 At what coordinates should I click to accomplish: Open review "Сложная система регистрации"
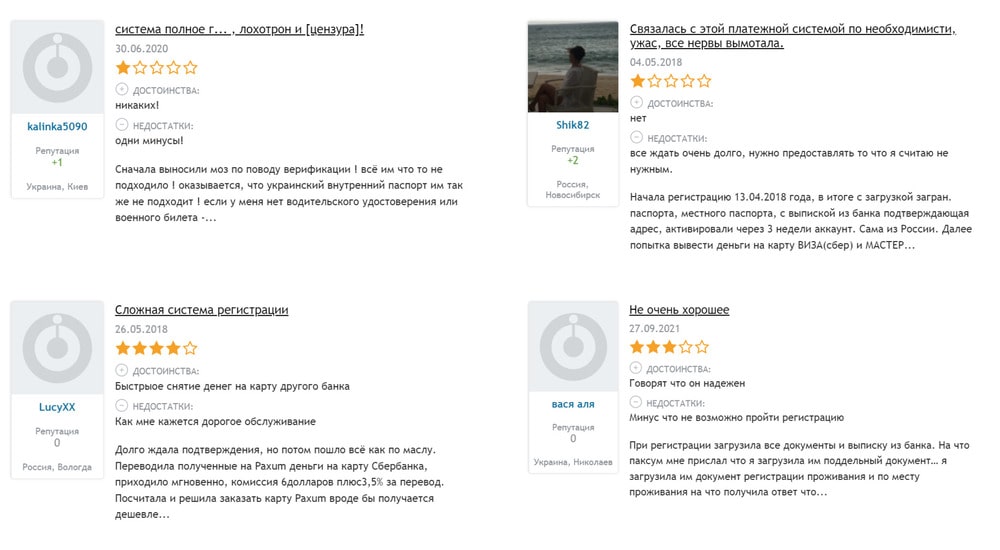[x=201, y=310]
